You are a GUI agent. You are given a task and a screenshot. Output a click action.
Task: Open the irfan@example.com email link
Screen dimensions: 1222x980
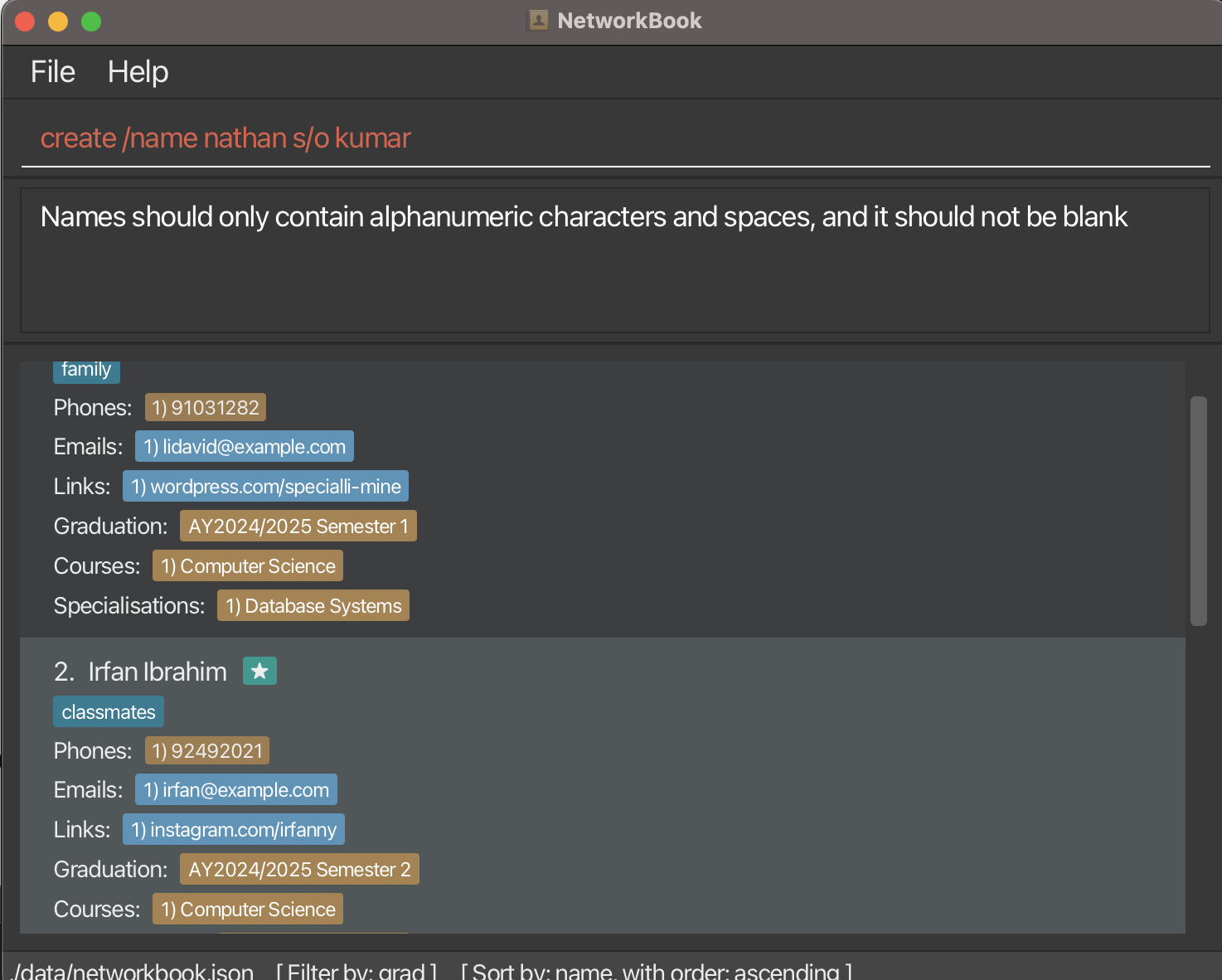(x=236, y=790)
